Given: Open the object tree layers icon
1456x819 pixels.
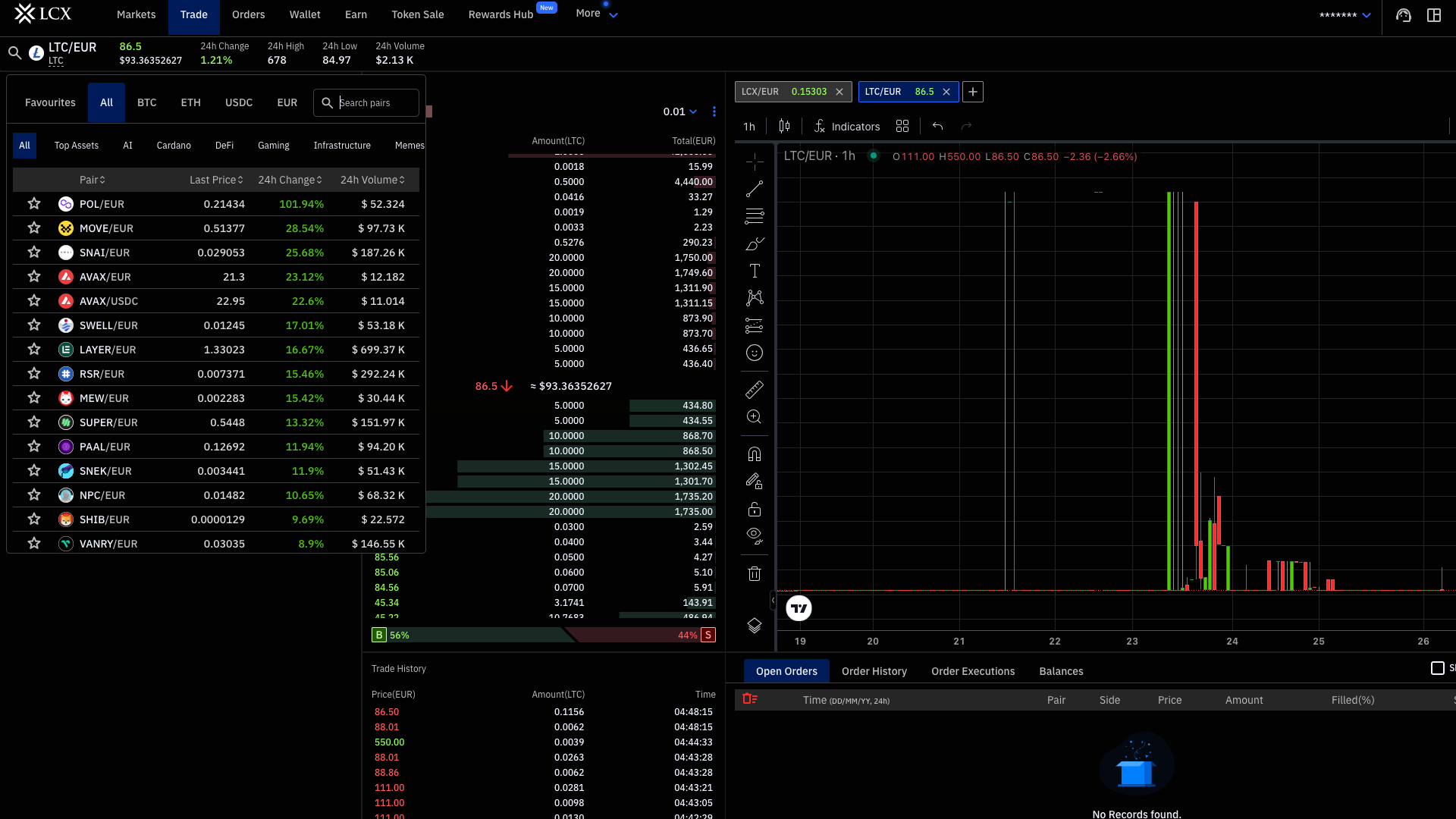Looking at the screenshot, I should tap(755, 626).
